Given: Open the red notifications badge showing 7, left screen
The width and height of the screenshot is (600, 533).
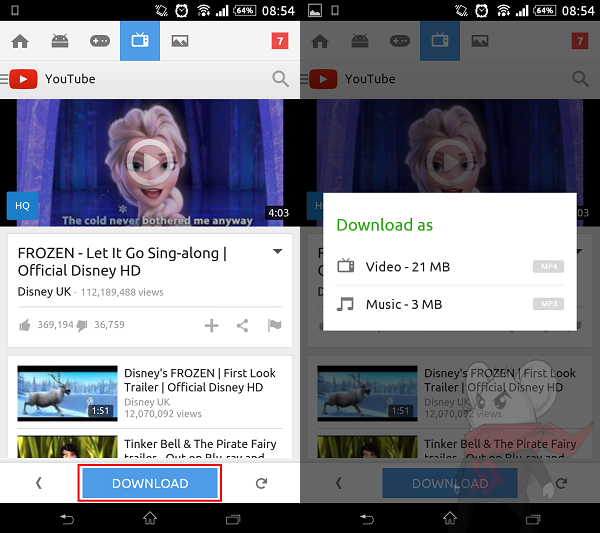Looking at the screenshot, I should point(280,41).
